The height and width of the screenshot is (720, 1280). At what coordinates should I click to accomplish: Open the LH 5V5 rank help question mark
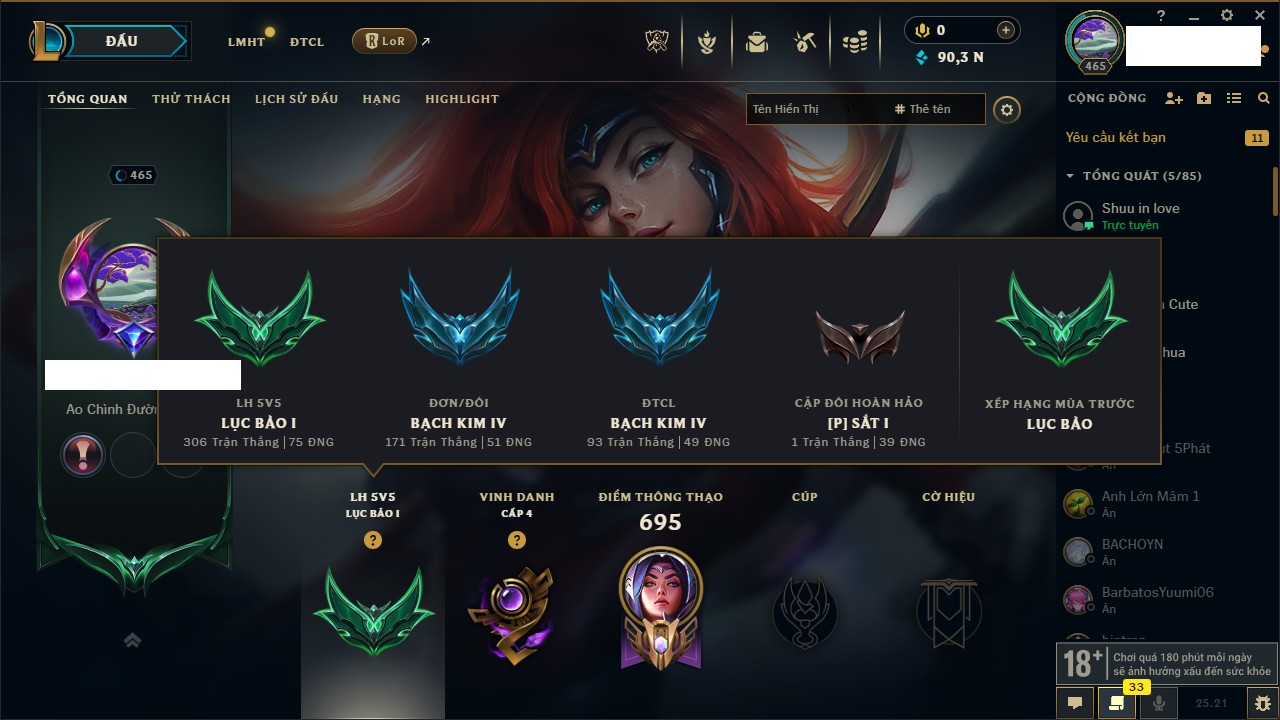coord(373,540)
